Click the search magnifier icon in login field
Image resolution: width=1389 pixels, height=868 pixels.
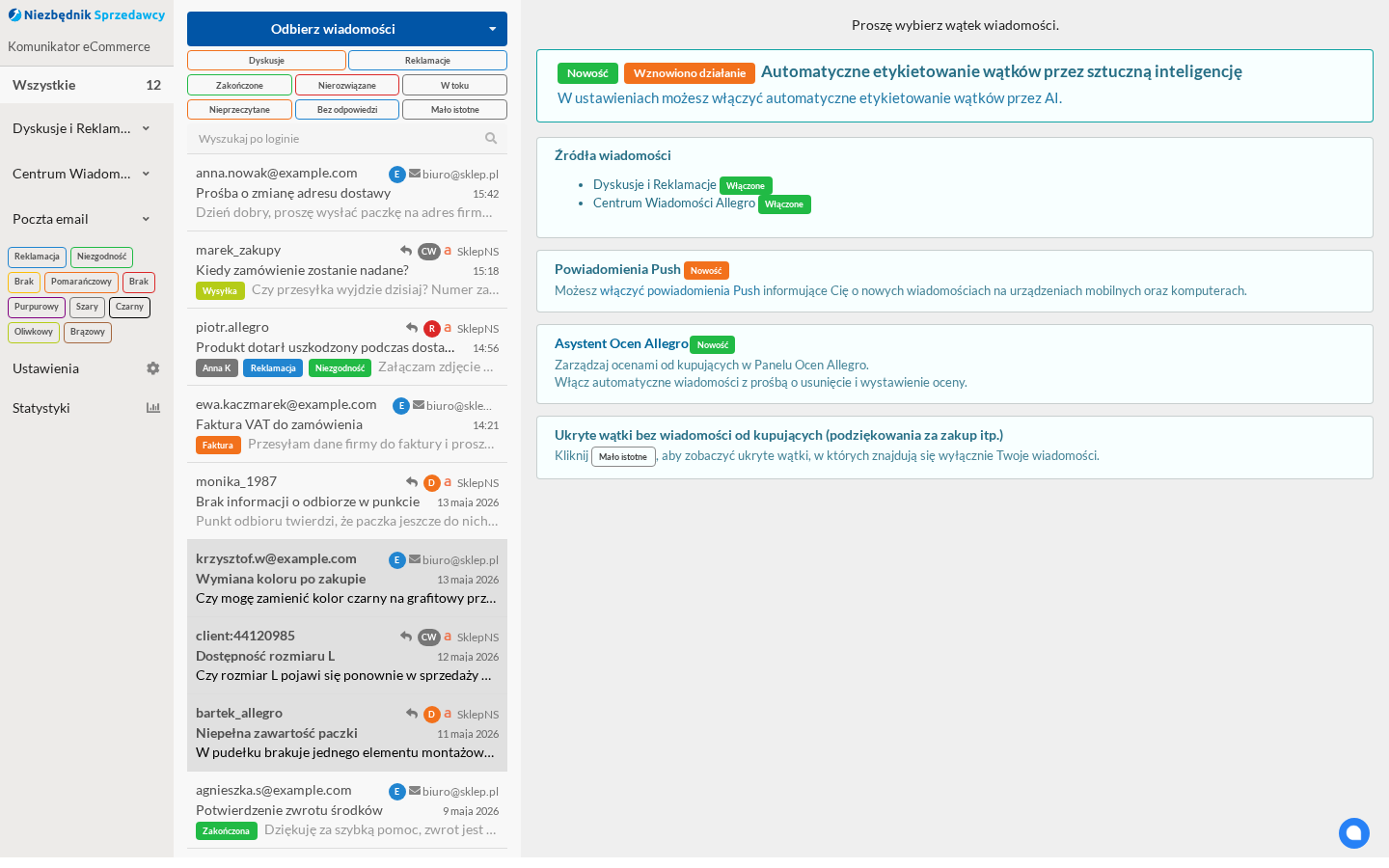tap(491, 138)
